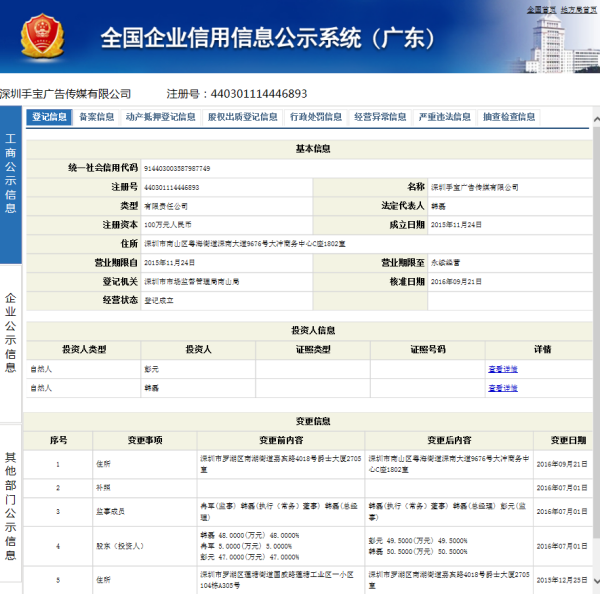Click the 变更事项 column header
600x594 pixels.
point(145,440)
